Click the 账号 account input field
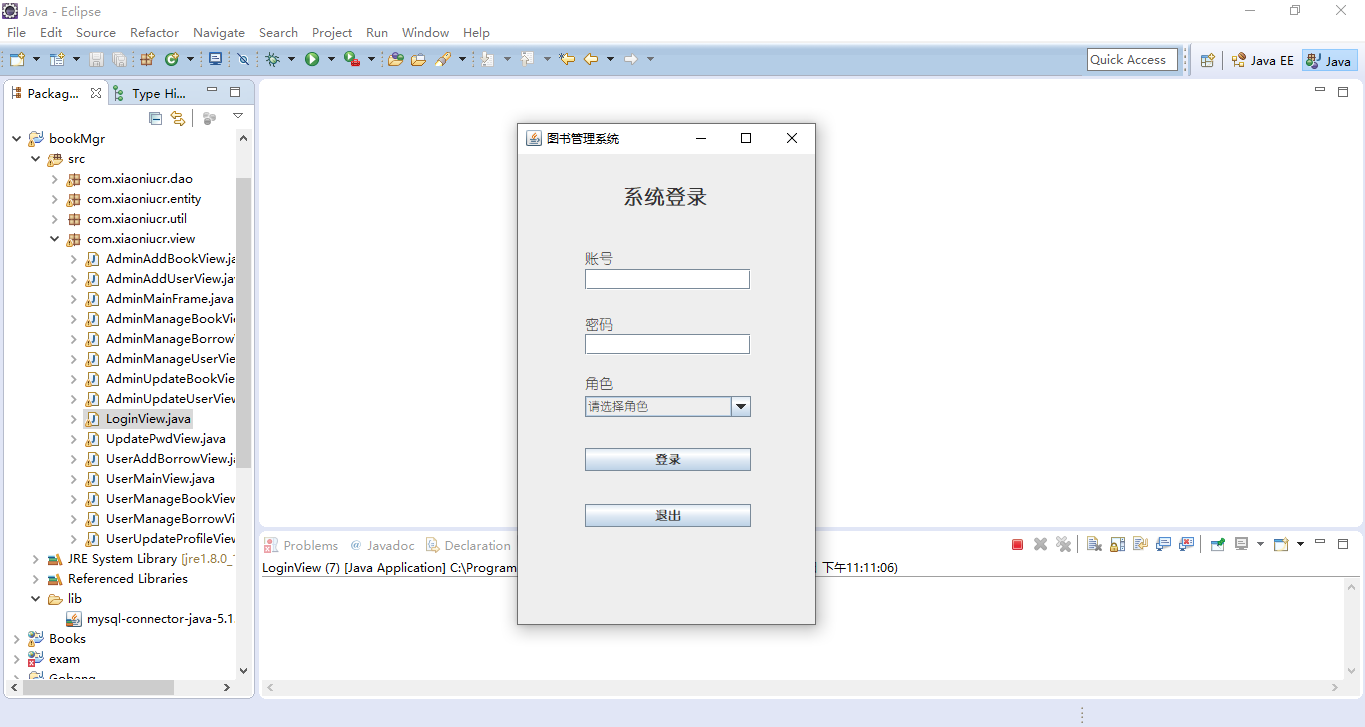 (x=667, y=279)
